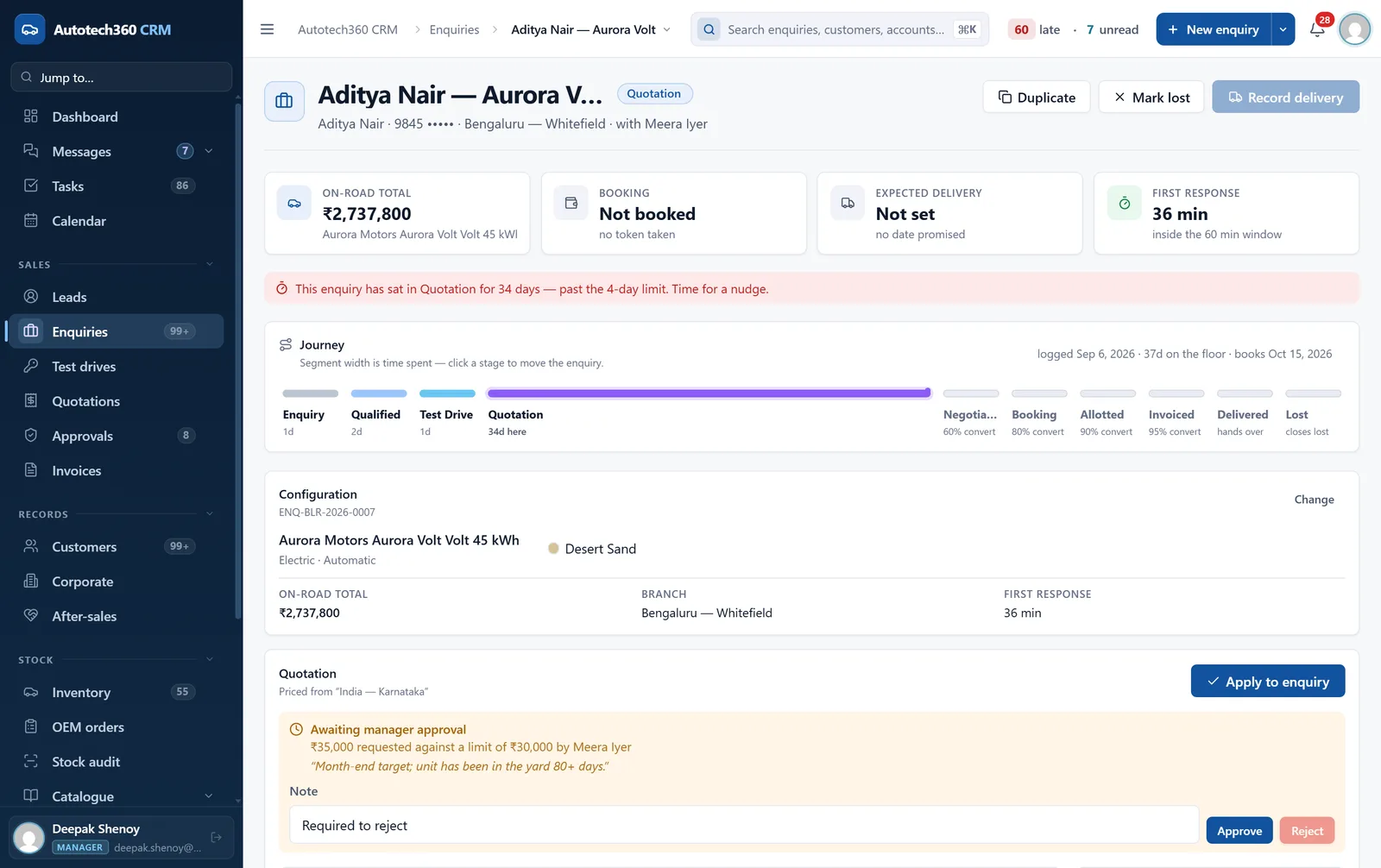
Task: Collapse the RECORDS section
Action: click(x=209, y=514)
